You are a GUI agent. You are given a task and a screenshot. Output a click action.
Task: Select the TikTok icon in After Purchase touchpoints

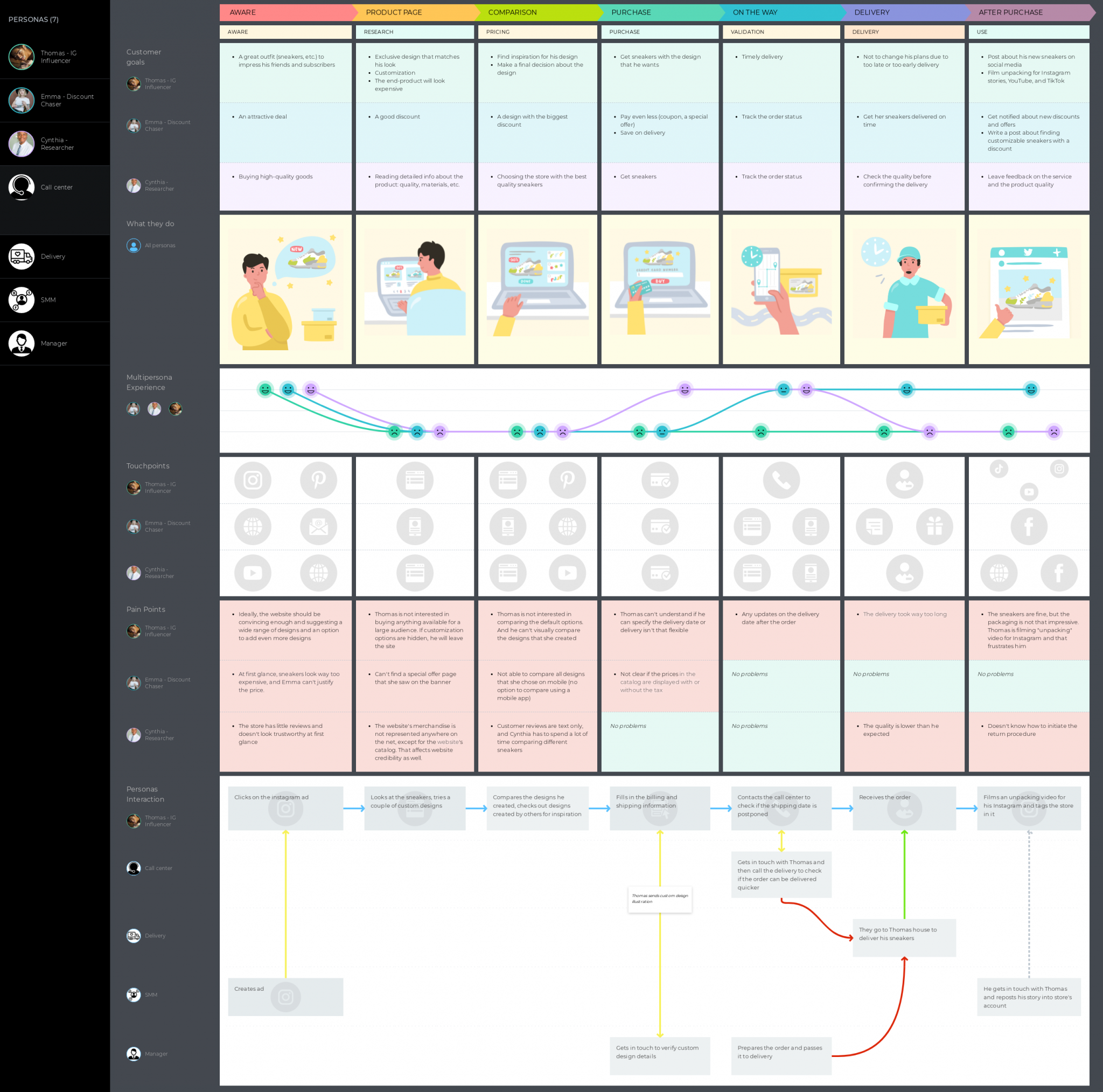(999, 468)
